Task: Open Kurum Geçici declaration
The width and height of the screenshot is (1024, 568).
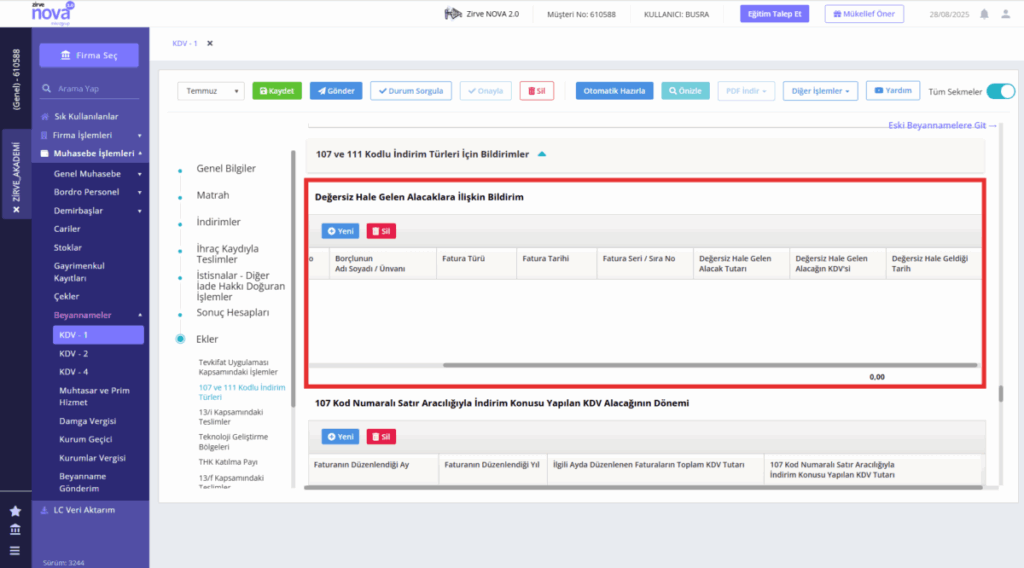Action: click(x=86, y=439)
